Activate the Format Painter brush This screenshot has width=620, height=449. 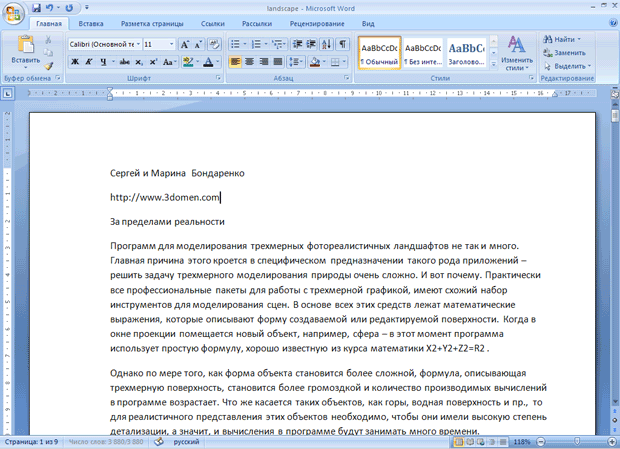[x=48, y=66]
